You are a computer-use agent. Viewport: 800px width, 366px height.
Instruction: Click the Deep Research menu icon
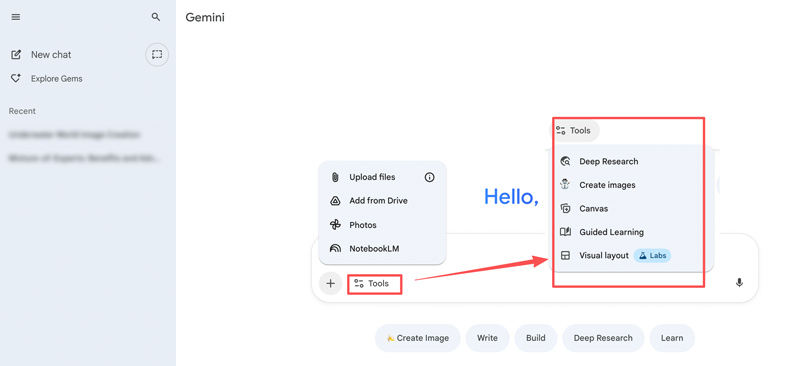pos(565,161)
